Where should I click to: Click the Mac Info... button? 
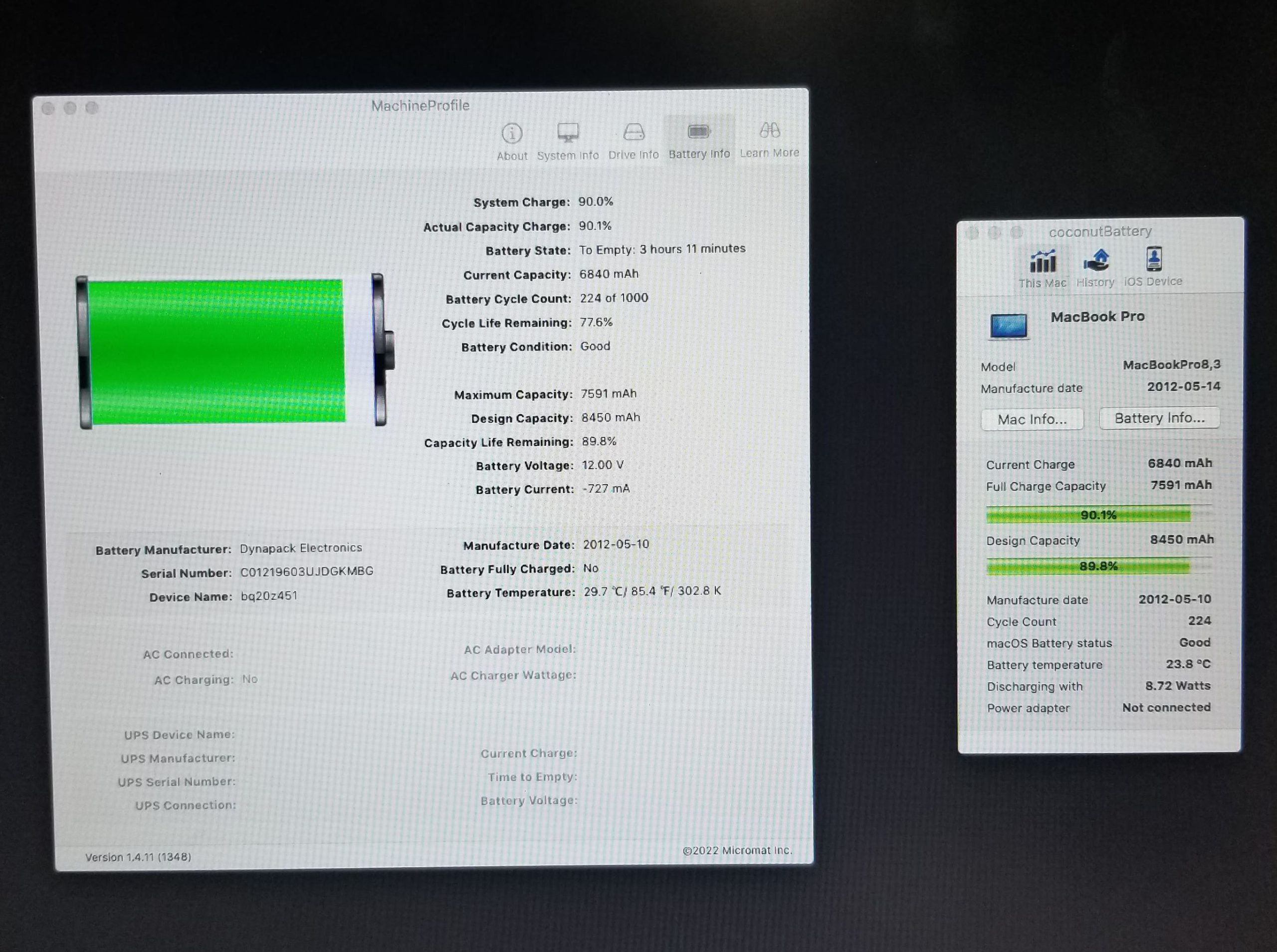[1032, 419]
